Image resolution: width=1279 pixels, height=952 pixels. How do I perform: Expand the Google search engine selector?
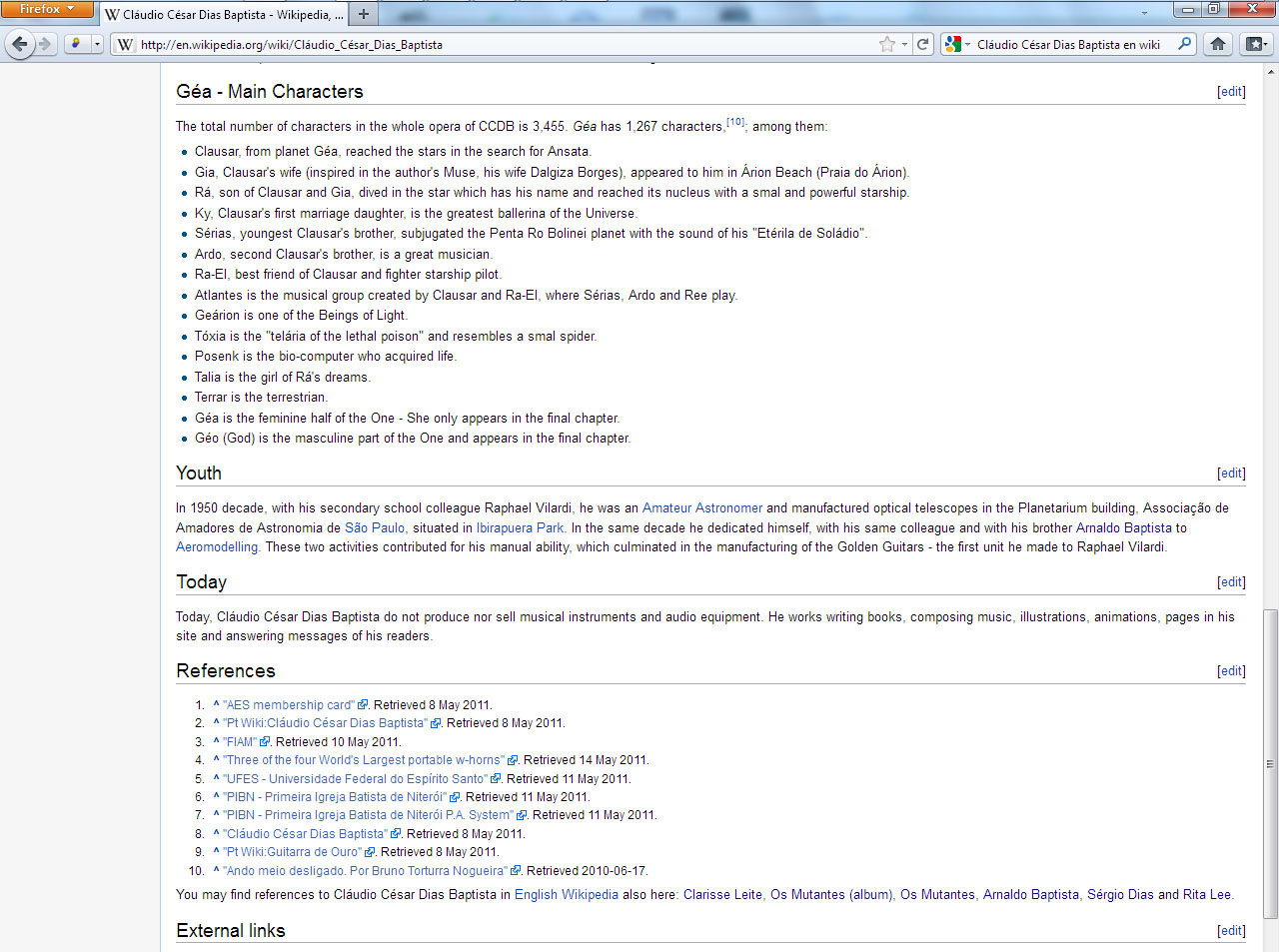pyautogui.click(x=958, y=44)
